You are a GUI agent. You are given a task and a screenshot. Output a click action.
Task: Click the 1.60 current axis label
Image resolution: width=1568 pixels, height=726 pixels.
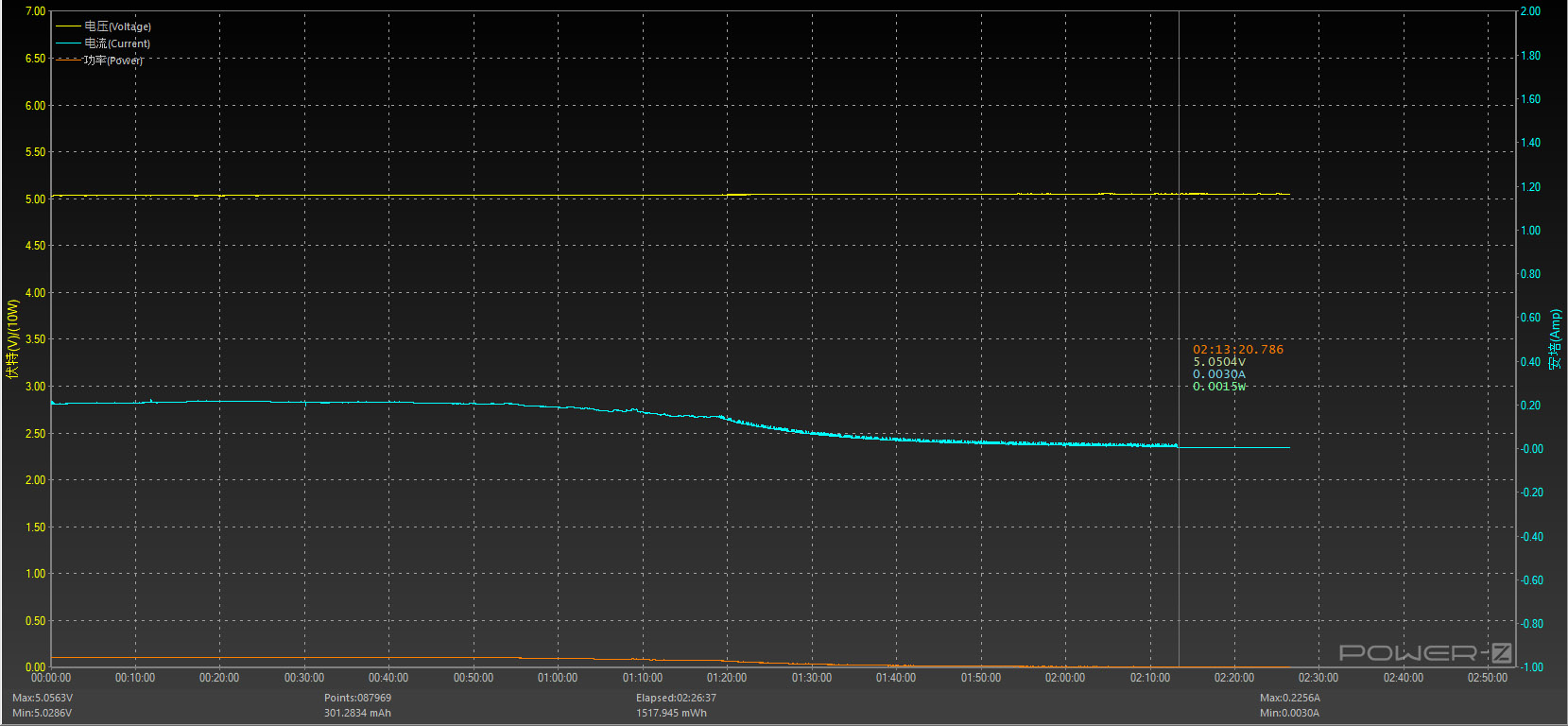(1530, 99)
